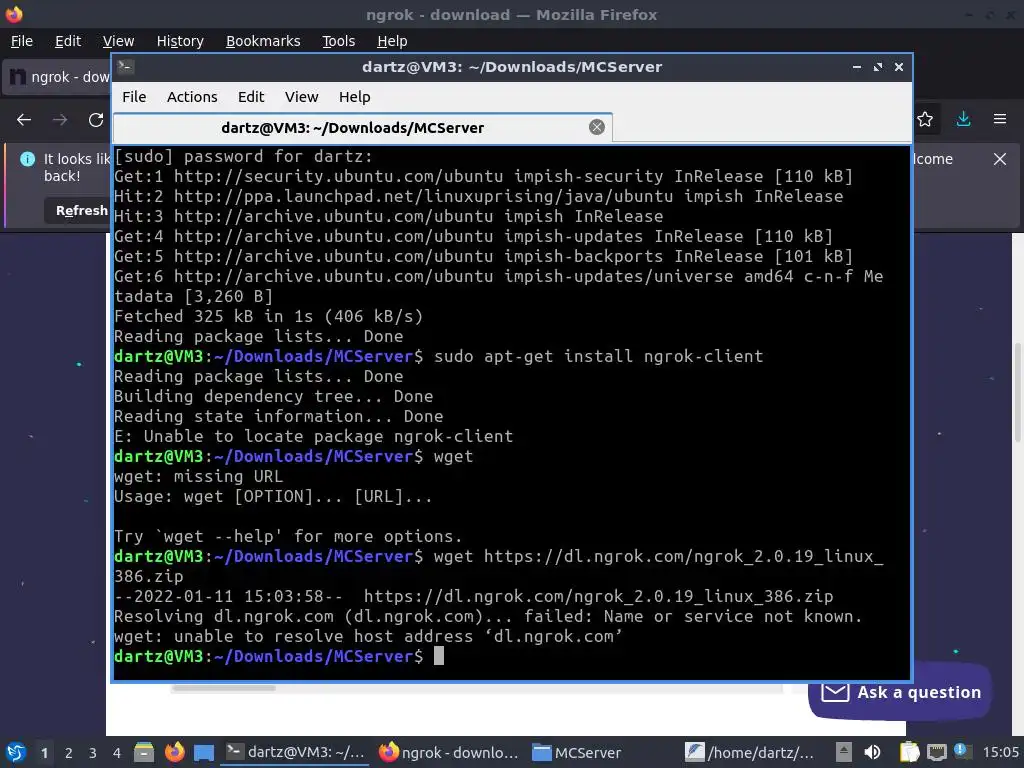
Task: Open the terminal View menu
Action: click(301, 97)
